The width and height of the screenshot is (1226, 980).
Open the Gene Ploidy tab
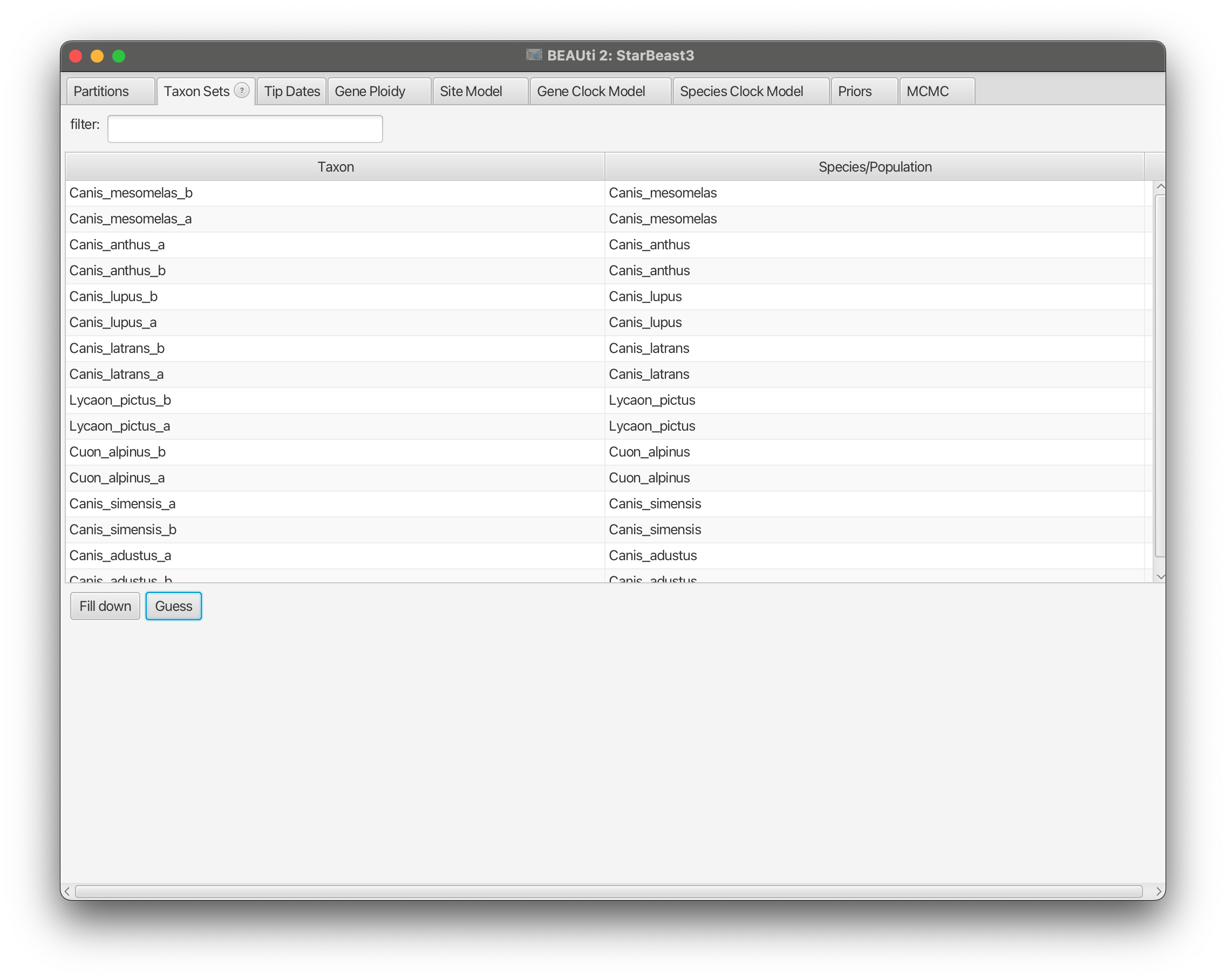click(370, 92)
